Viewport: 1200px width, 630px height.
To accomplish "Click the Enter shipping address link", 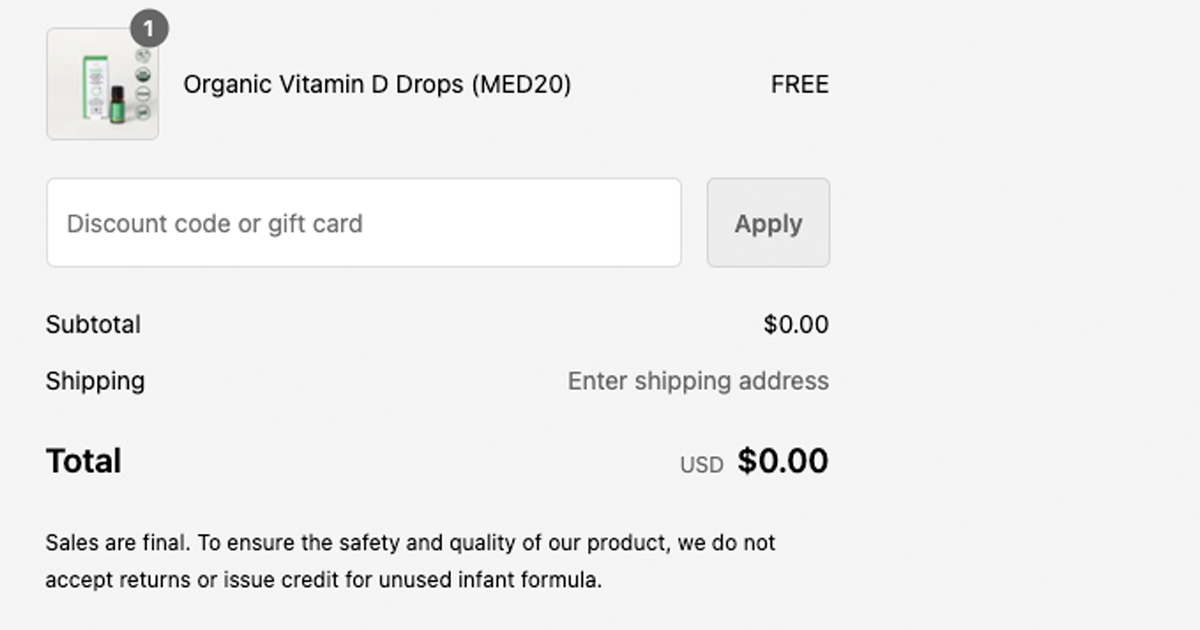I will point(697,381).
